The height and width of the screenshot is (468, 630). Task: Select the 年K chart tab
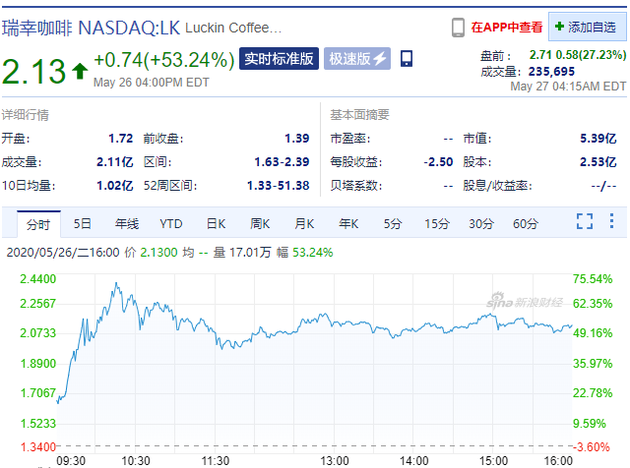(348, 223)
